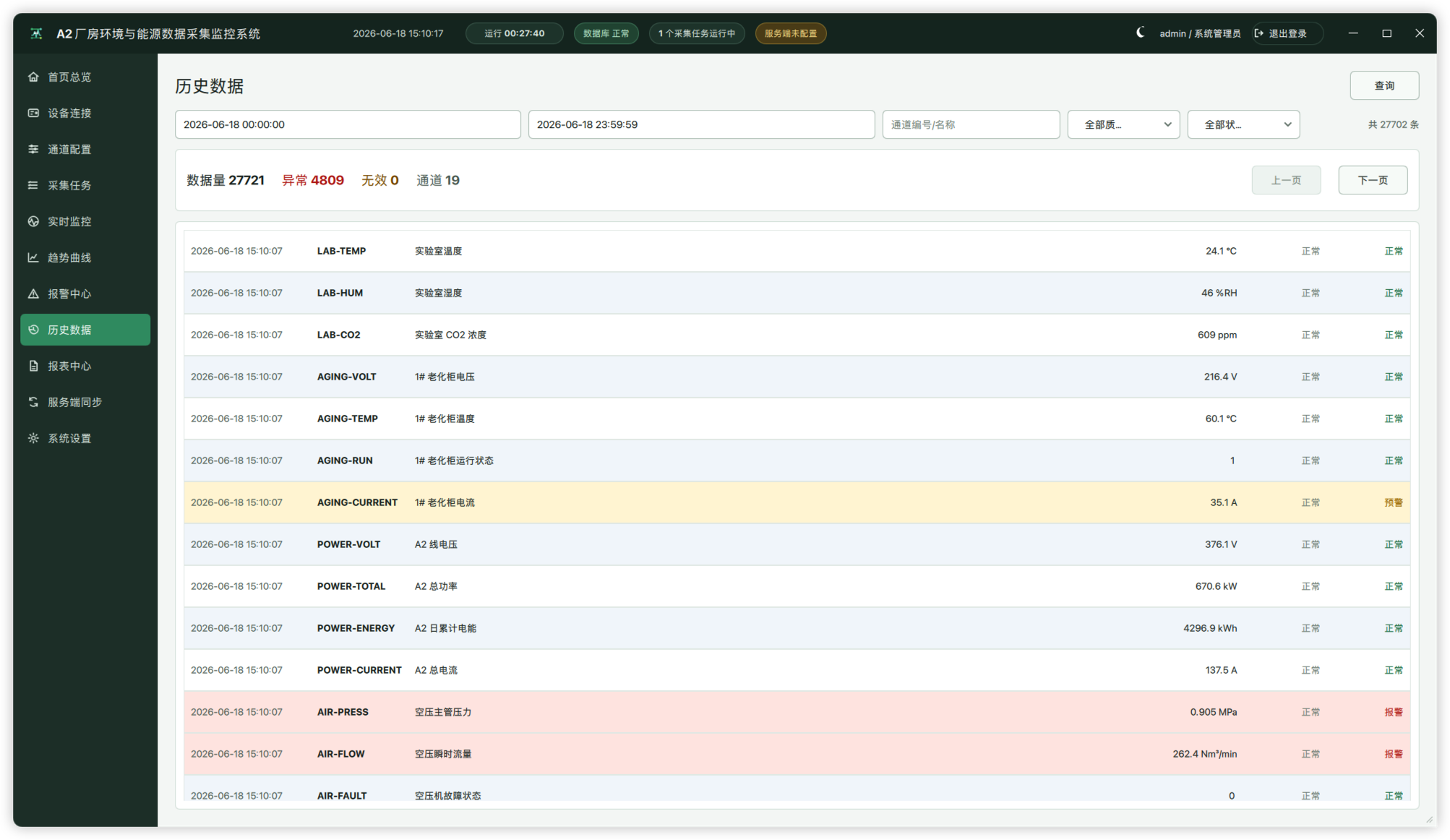The width and height of the screenshot is (1450, 840).
Task: Click the value 4296.9 kWh
Action: click(1209, 628)
